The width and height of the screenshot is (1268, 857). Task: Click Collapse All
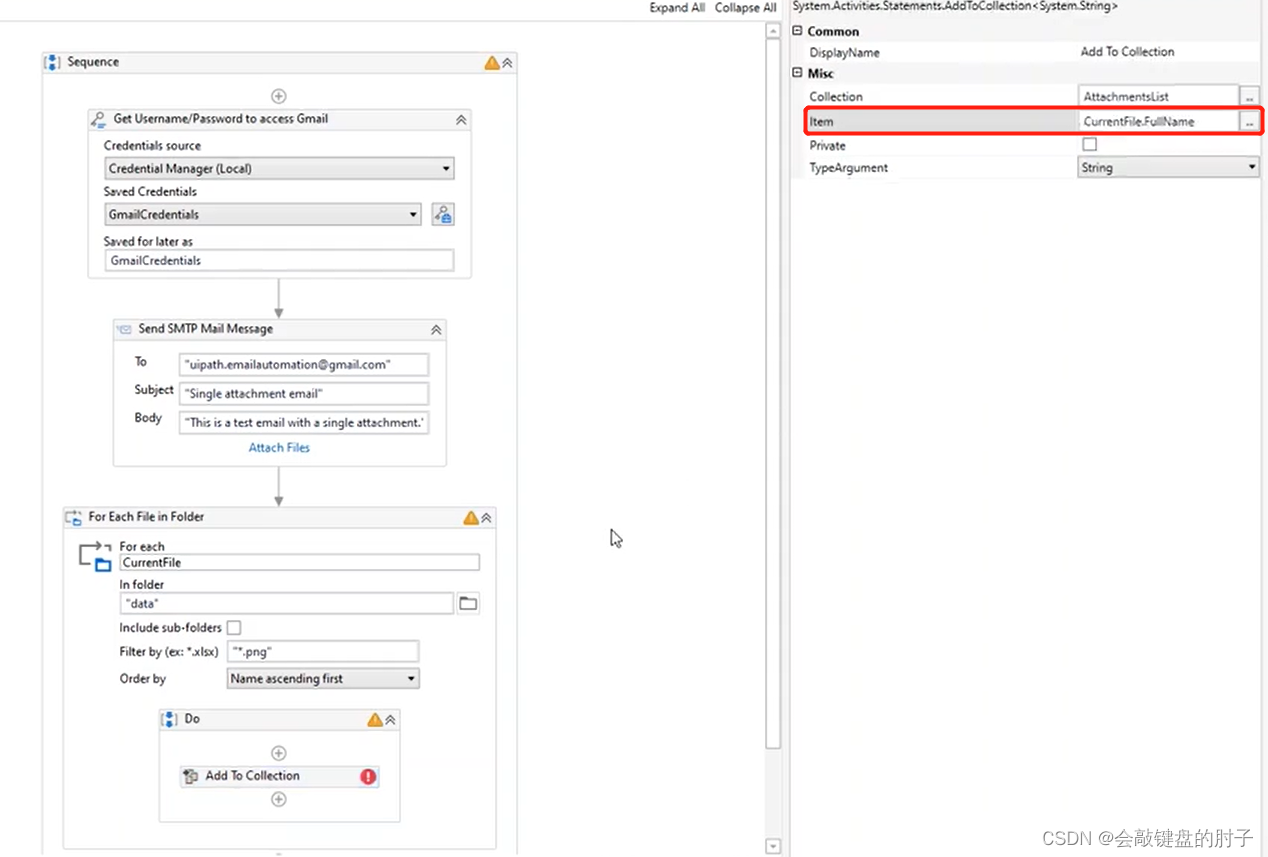[745, 7]
